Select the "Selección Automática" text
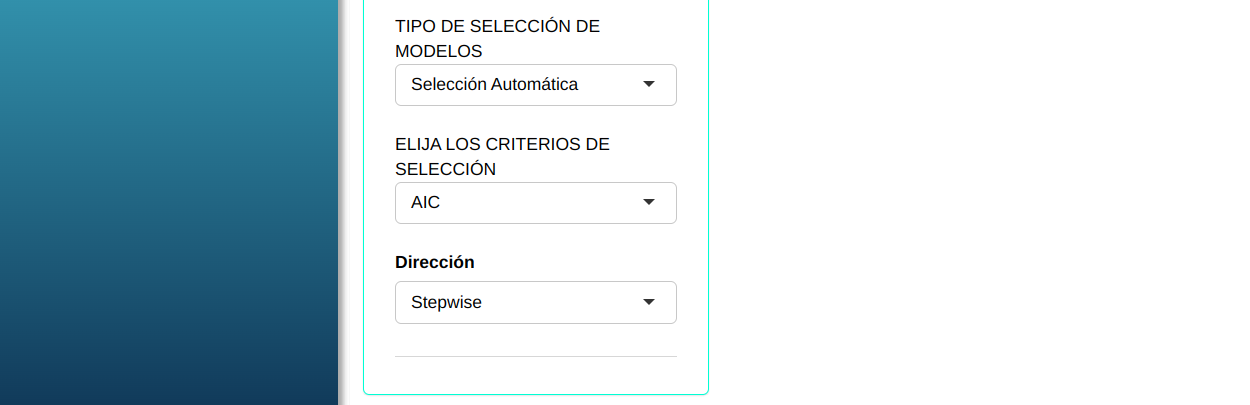Image resolution: width=1250 pixels, height=405 pixels. (494, 85)
